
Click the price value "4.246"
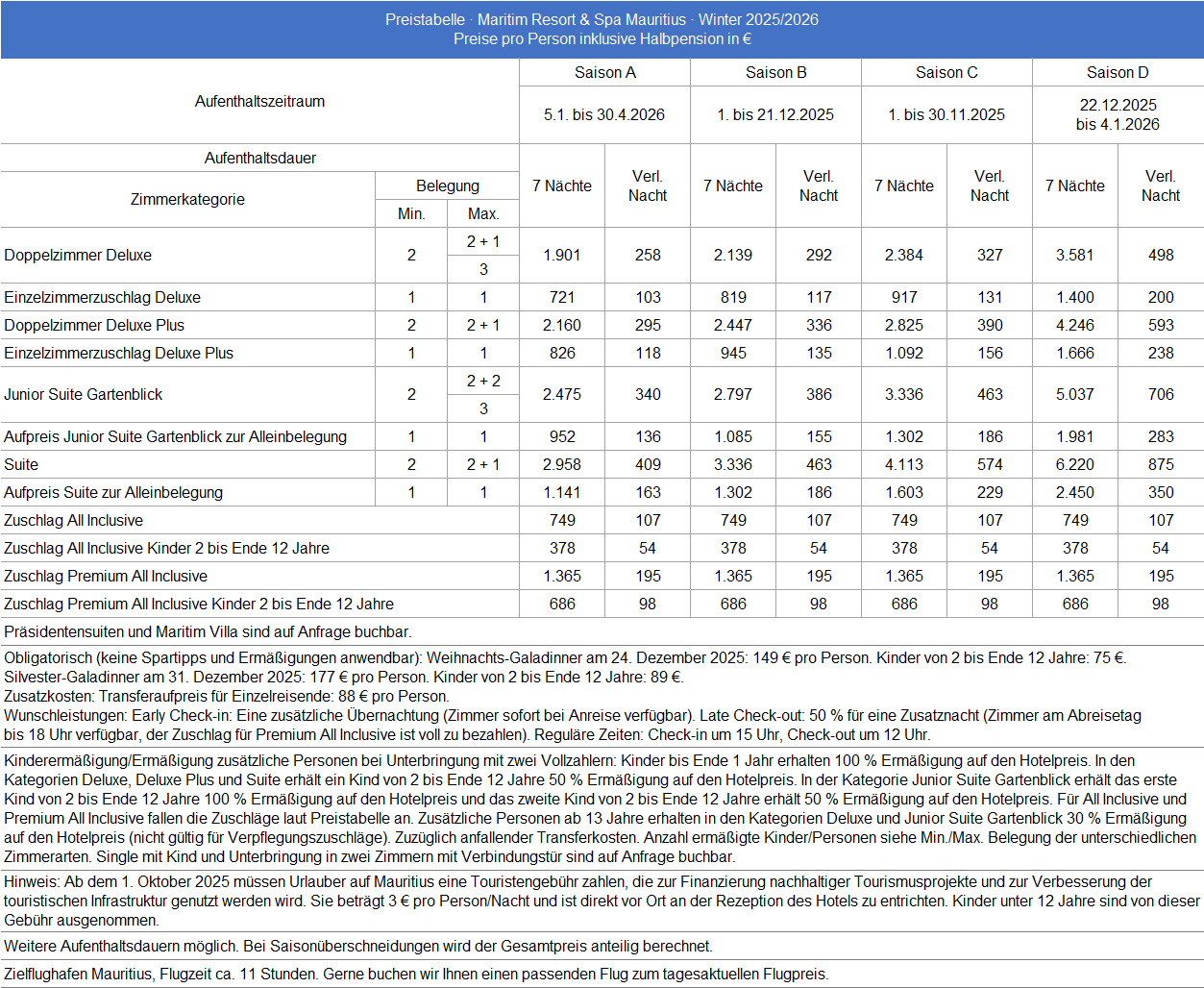click(1075, 325)
